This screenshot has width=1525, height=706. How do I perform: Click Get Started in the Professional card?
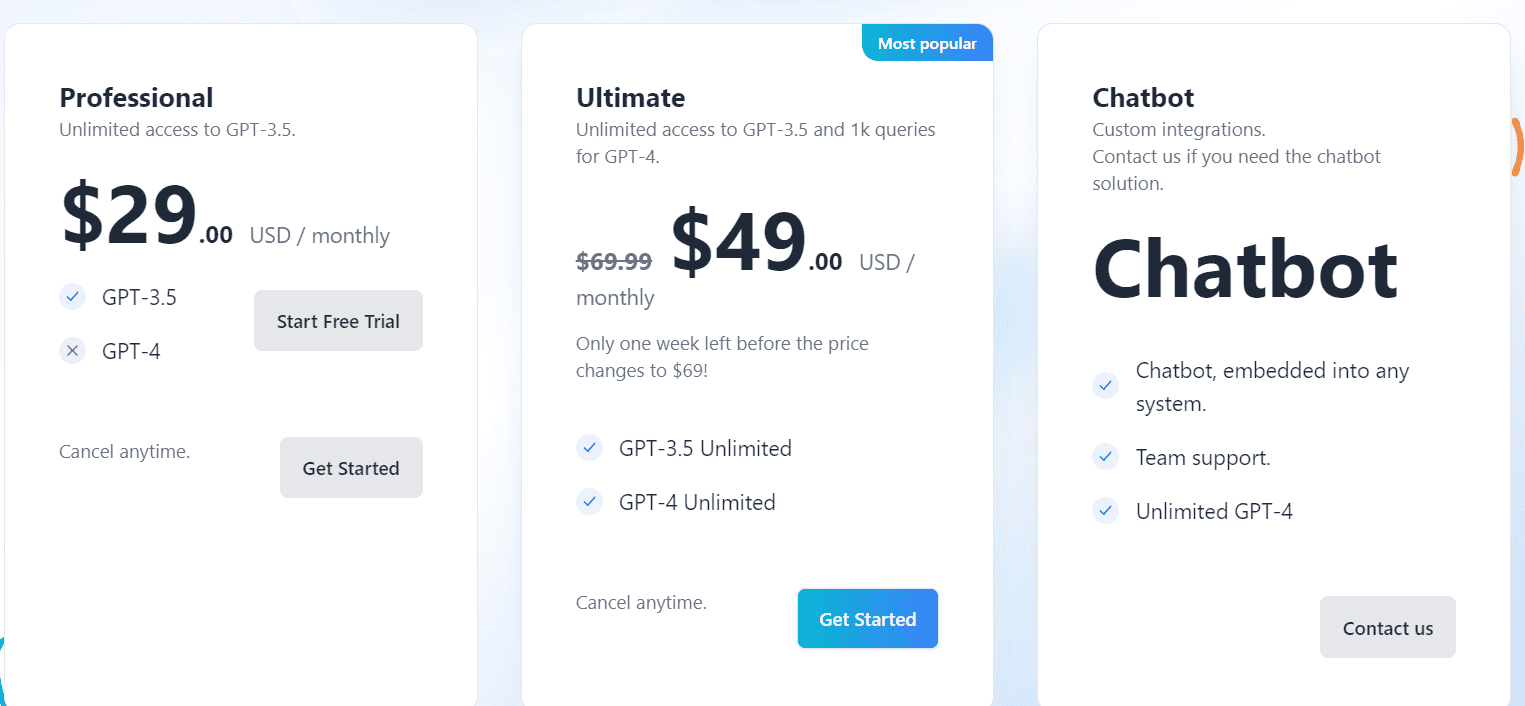tap(351, 467)
